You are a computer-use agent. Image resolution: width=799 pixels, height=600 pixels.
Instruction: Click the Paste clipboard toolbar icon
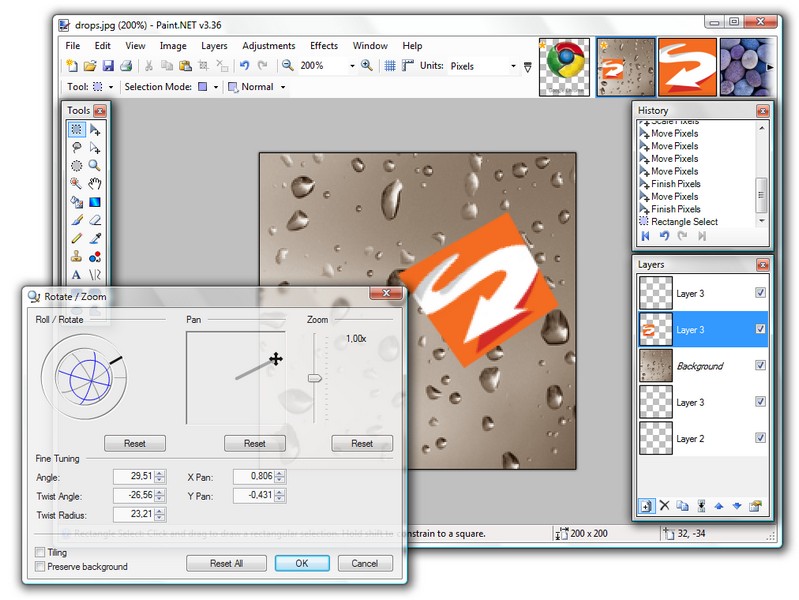click(185, 65)
